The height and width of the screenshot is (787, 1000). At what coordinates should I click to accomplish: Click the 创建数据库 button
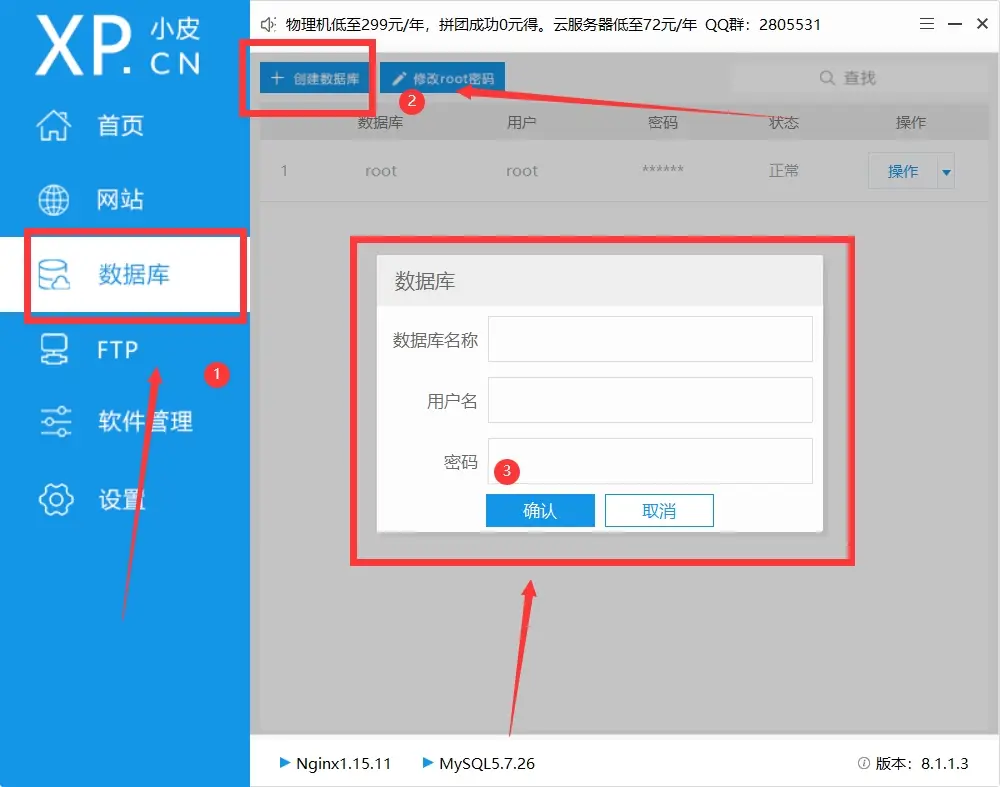(x=313, y=77)
